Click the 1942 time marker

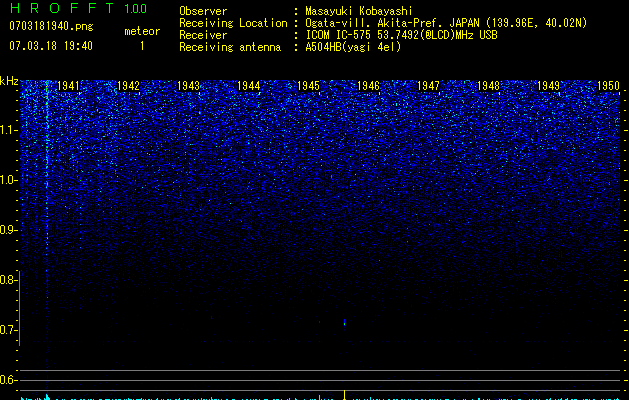(128, 86)
